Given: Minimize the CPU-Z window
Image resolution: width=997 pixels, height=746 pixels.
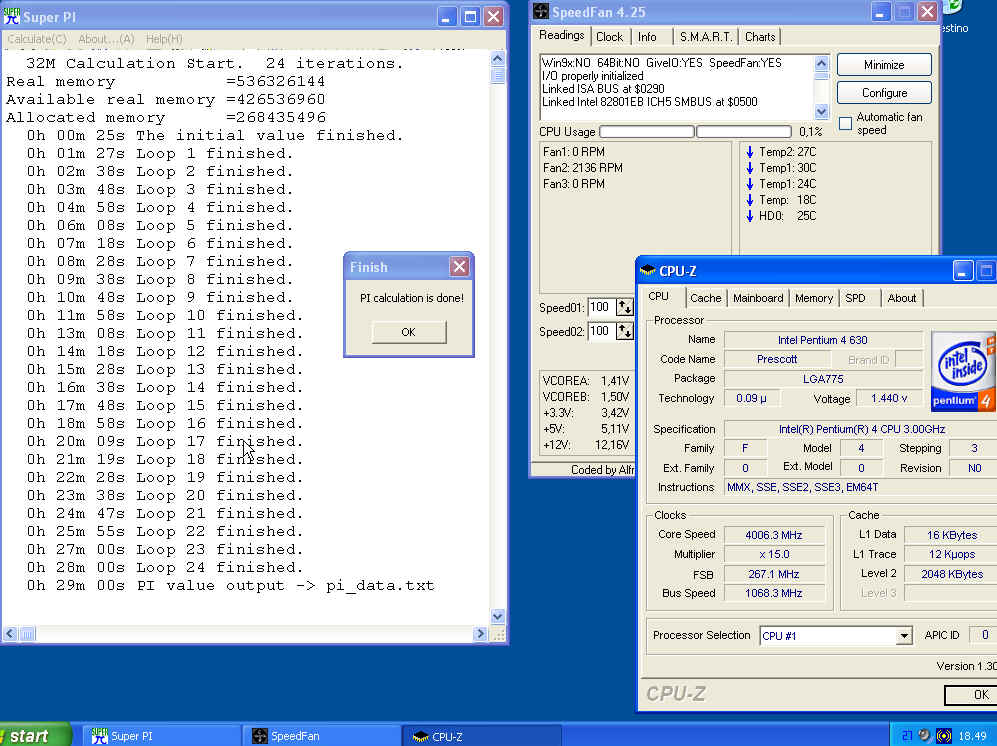Looking at the screenshot, I should click(962, 271).
